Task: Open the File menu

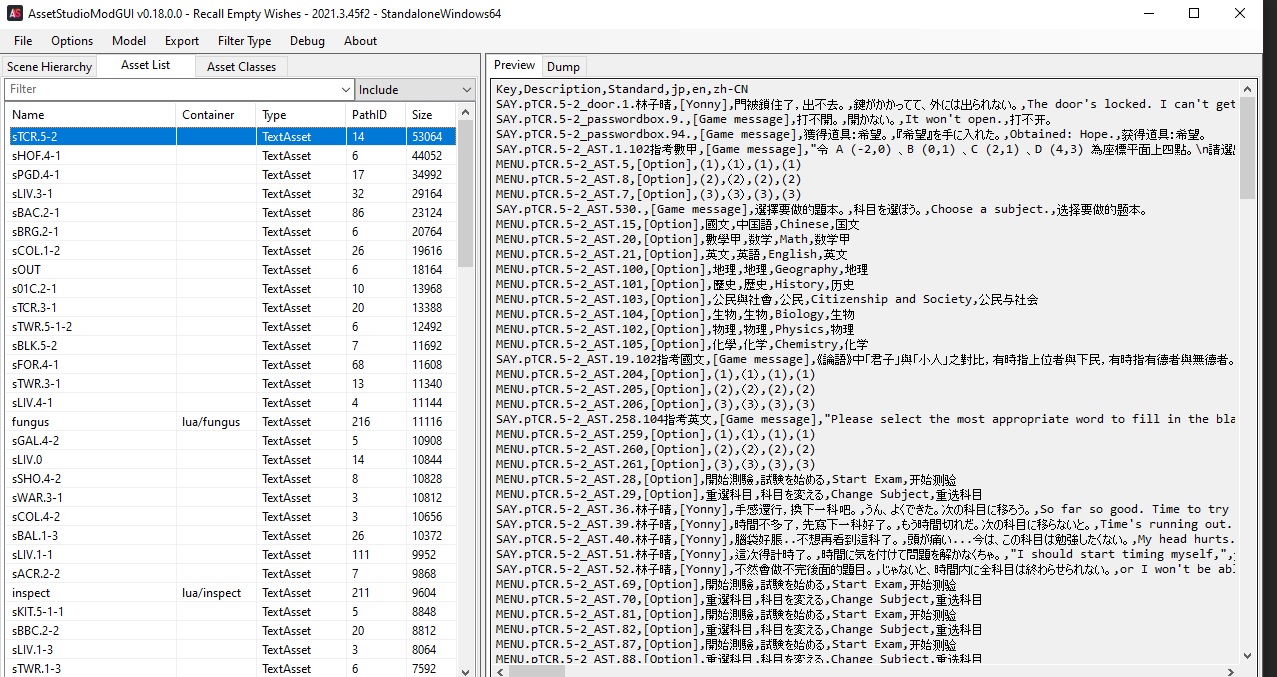Action: coord(23,41)
